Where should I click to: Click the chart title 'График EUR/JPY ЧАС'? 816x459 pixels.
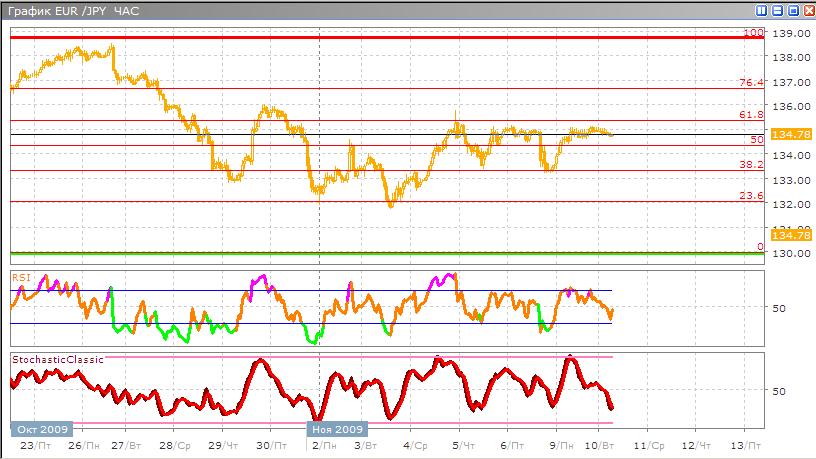71,11
